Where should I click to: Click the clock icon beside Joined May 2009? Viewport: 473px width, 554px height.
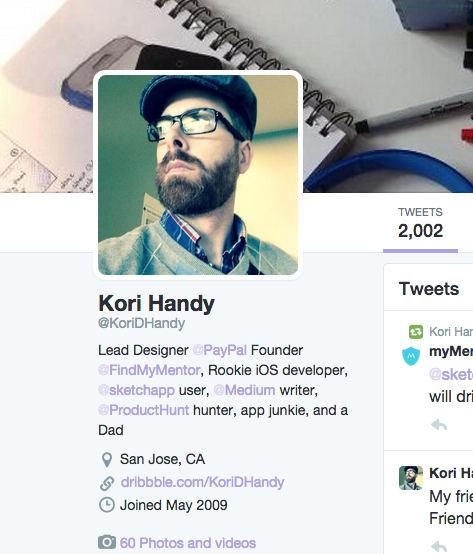coord(107,505)
